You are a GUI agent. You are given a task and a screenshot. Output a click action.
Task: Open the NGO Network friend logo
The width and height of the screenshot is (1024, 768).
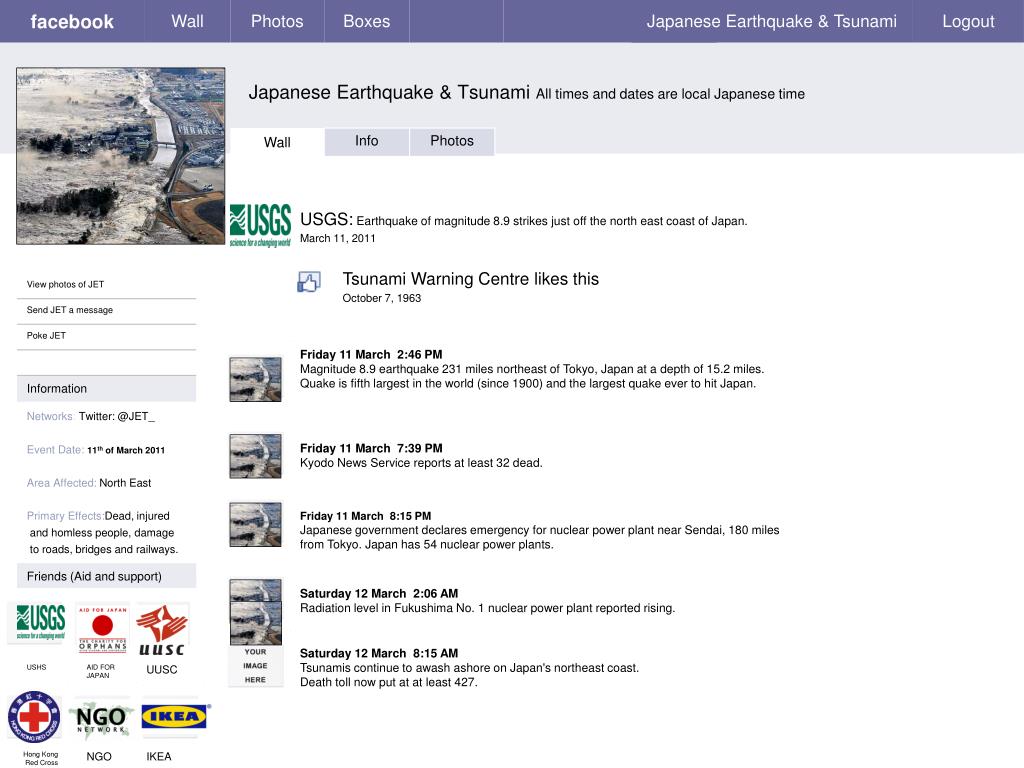coord(101,720)
